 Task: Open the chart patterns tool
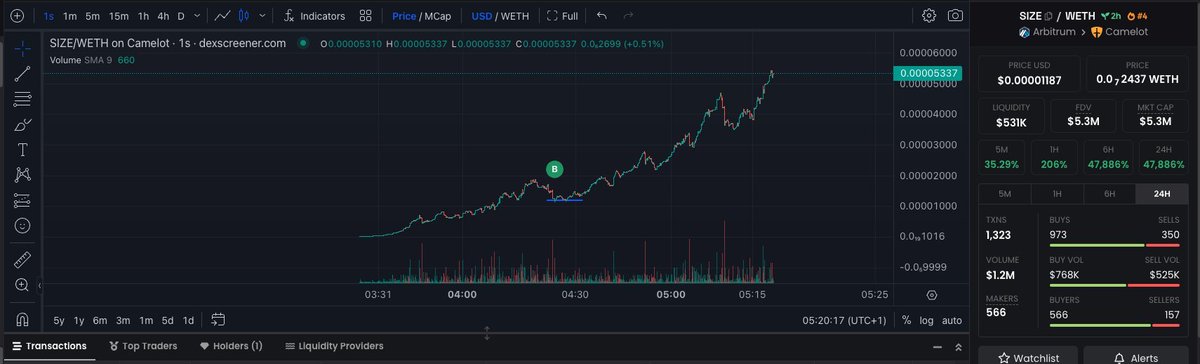click(22, 175)
